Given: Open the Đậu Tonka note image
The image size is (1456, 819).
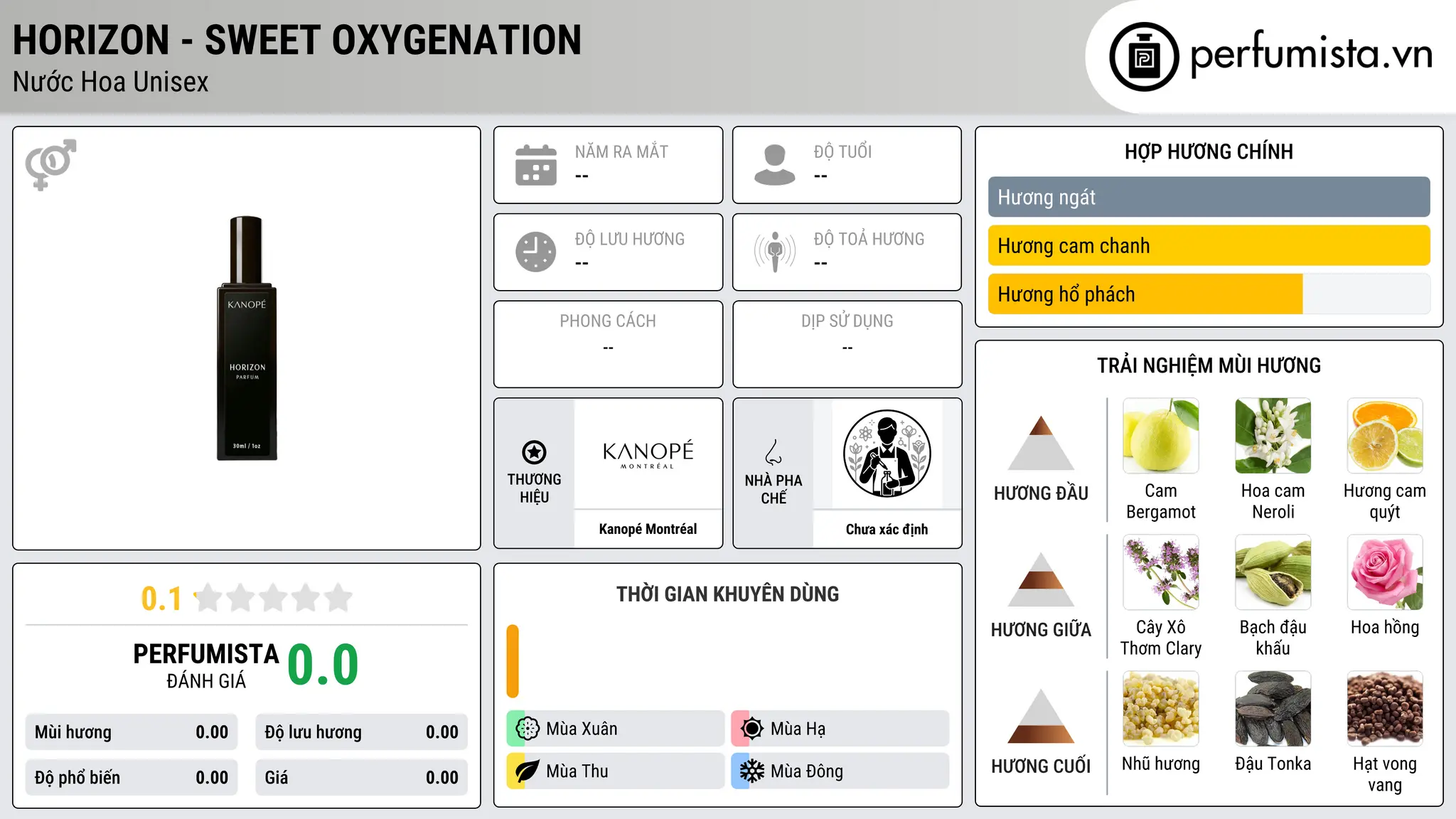Looking at the screenshot, I should point(1273,709).
